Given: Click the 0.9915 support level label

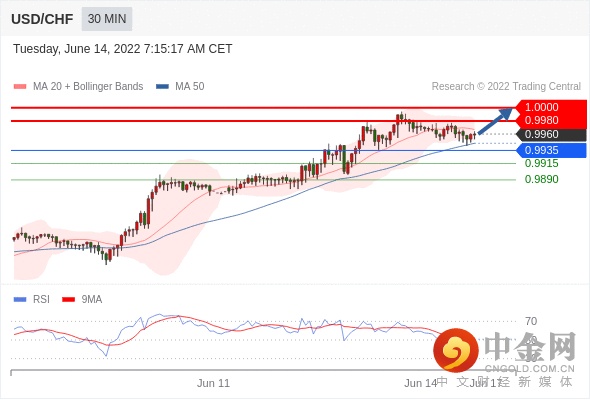Looking at the screenshot, I should click(541, 163).
